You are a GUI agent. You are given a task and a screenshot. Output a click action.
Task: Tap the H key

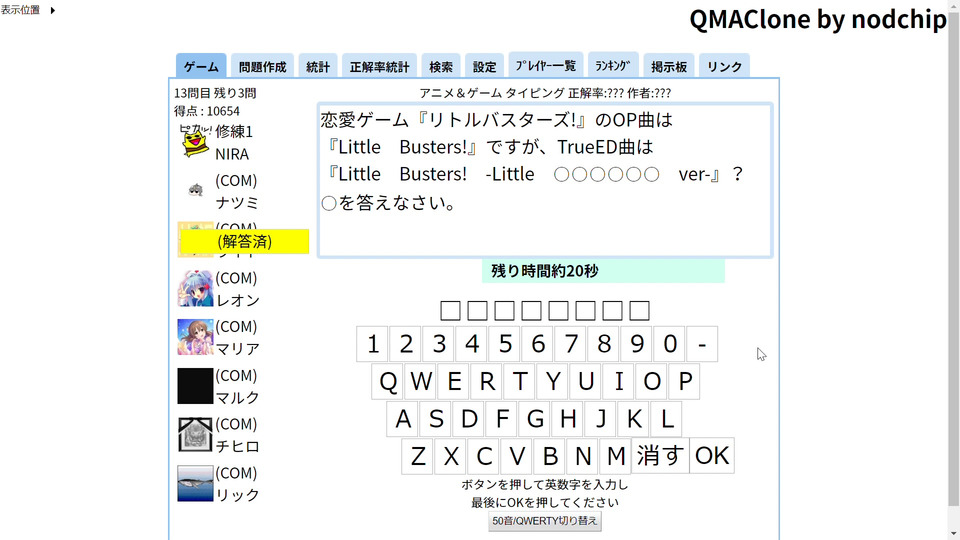(x=568, y=419)
